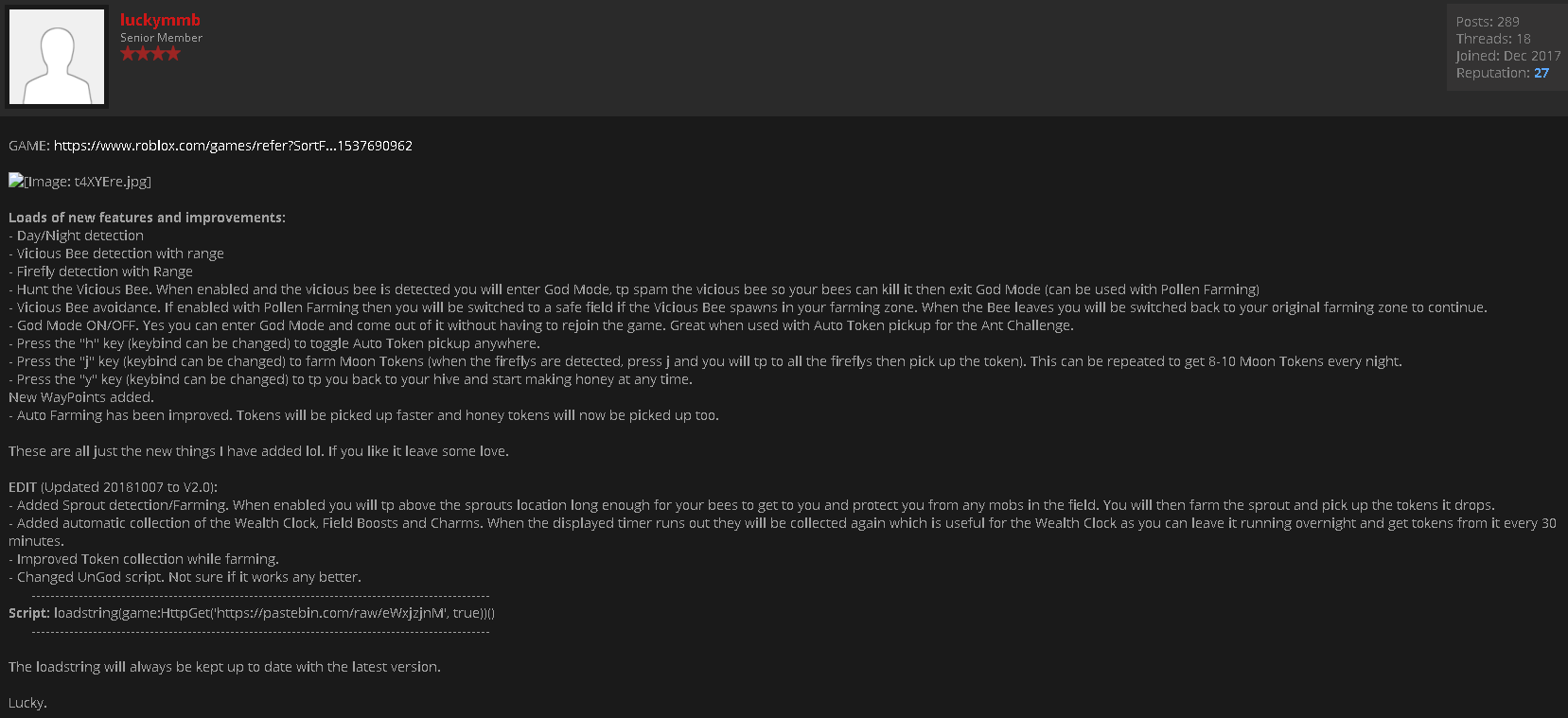This screenshot has width=1568, height=718.
Task: Click the 'EDIT (Updated 20181007 to V2.0)' line
Action: pos(113,487)
